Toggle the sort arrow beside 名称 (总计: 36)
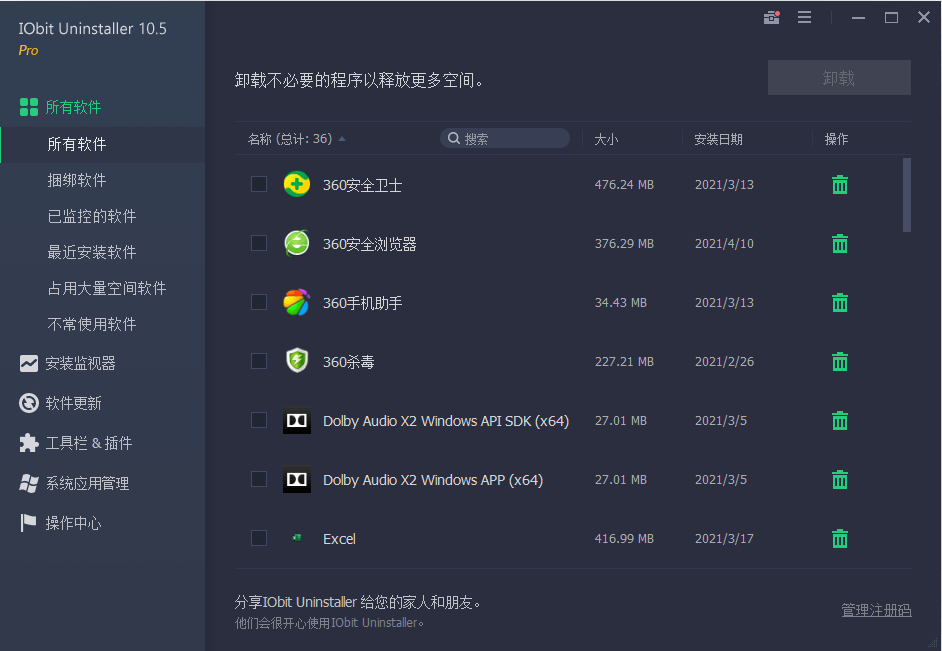 pyautogui.click(x=341, y=139)
